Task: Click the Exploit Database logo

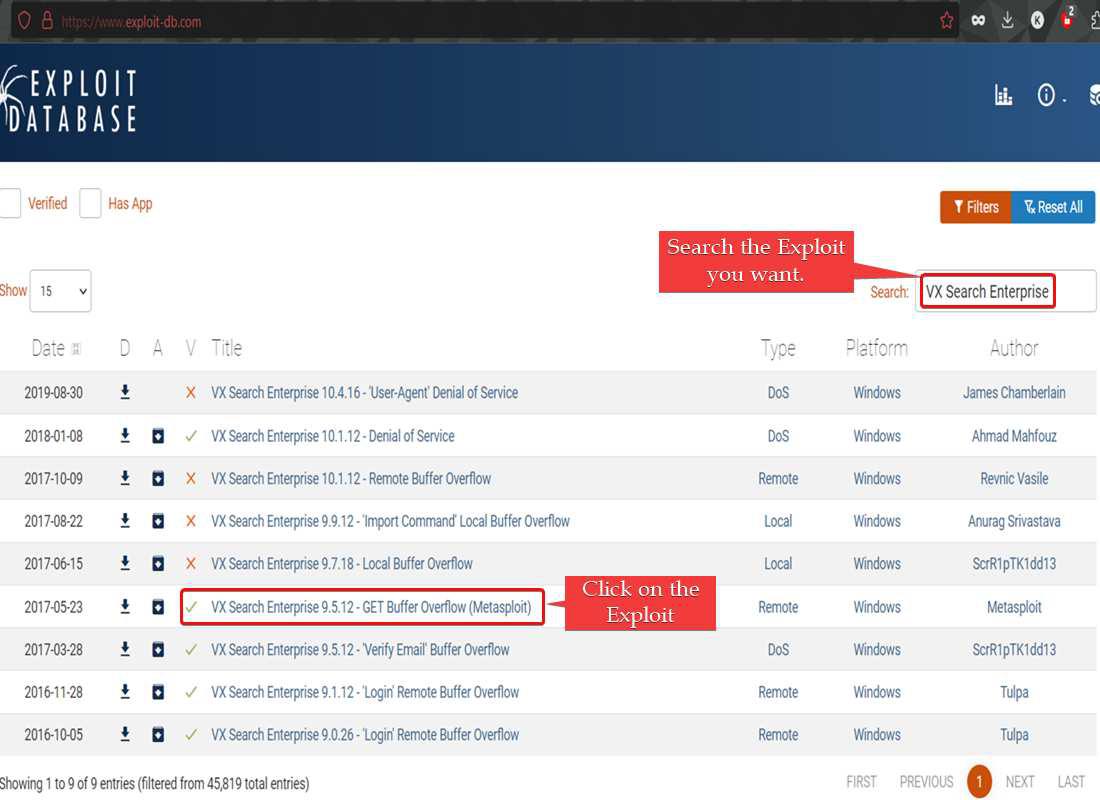Action: pos(69,99)
